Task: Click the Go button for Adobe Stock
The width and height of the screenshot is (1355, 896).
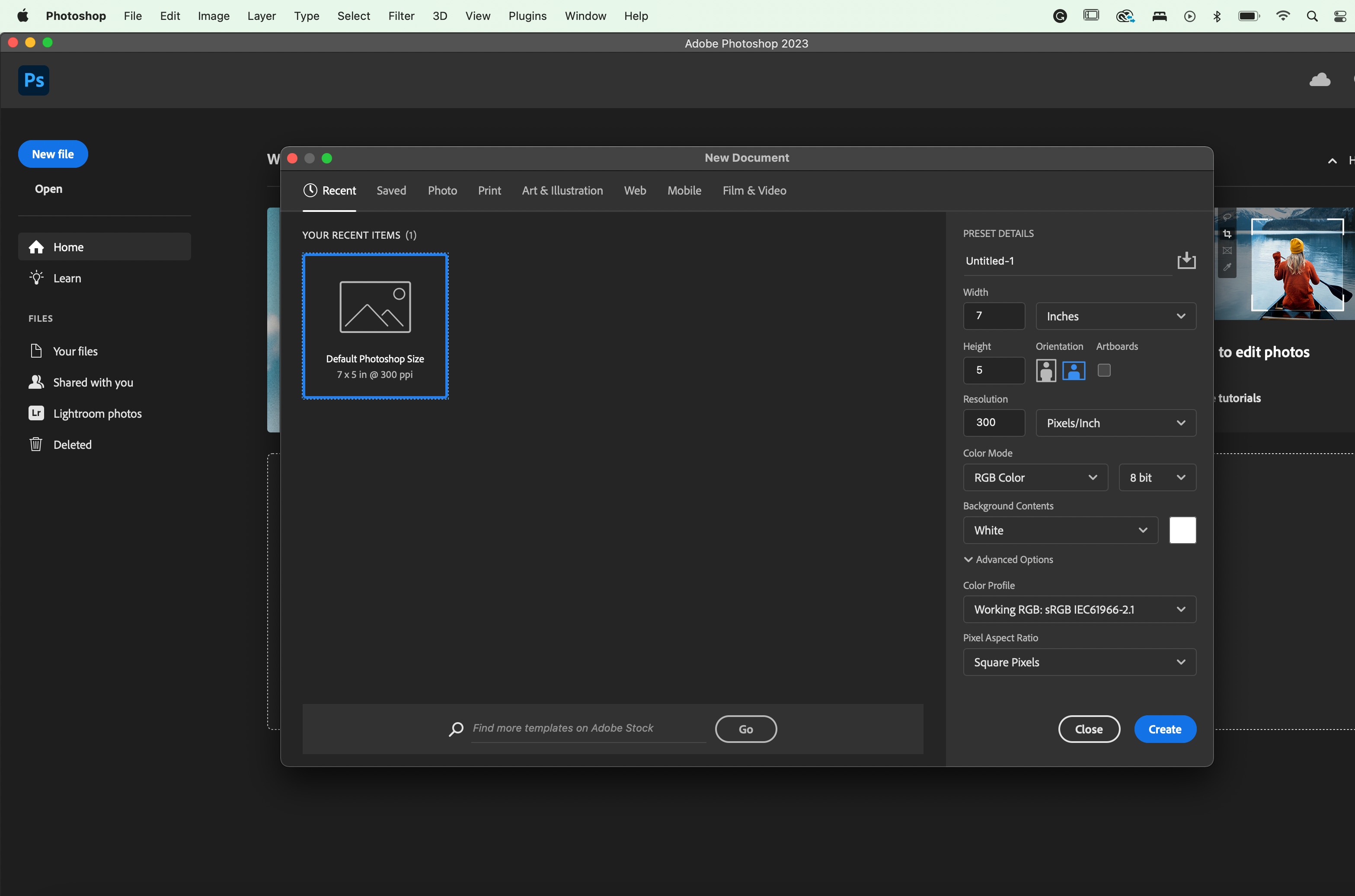Action: [745, 729]
